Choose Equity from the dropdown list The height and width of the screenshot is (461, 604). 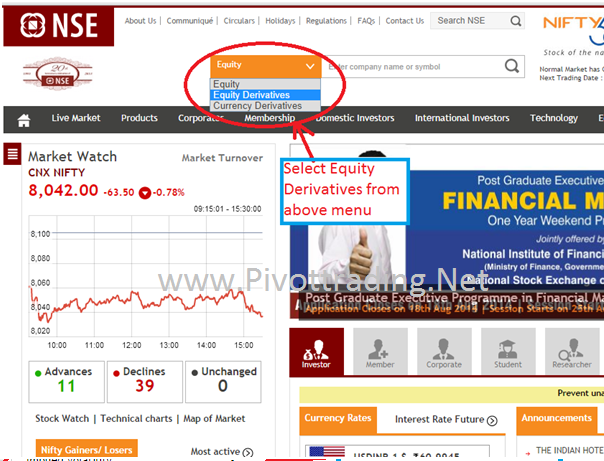point(265,84)
